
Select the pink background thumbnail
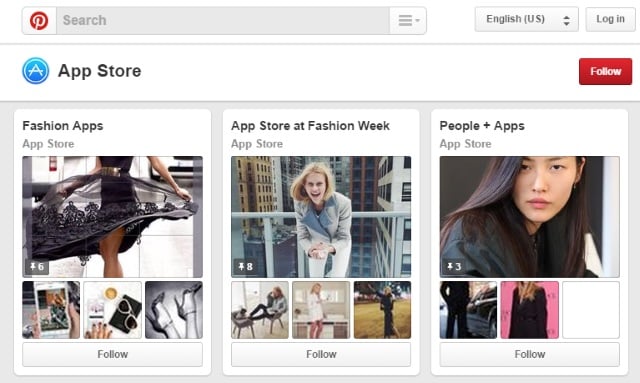(530, 310)
